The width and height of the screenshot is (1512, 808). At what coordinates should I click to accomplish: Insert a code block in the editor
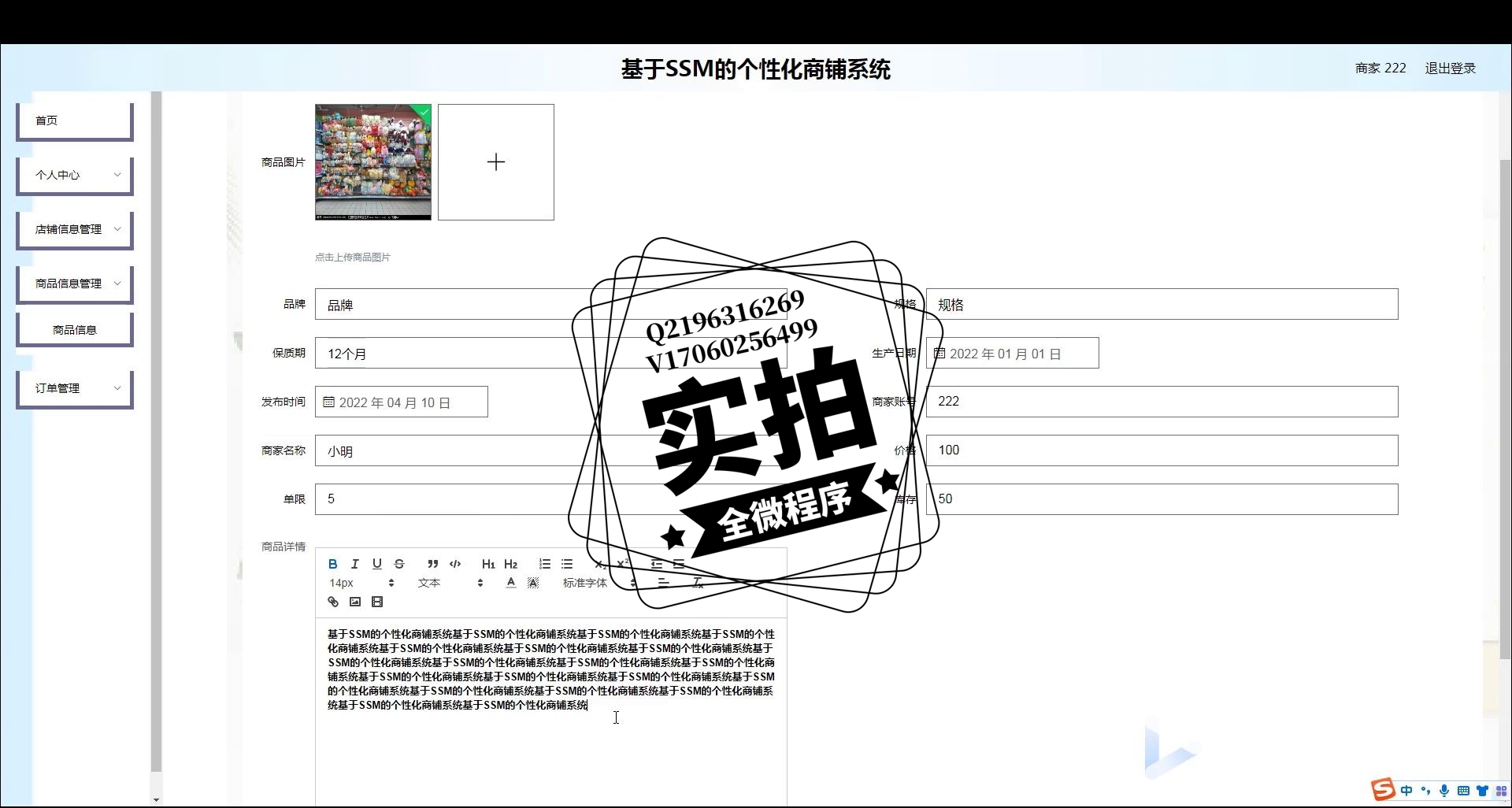click(455, 564)
